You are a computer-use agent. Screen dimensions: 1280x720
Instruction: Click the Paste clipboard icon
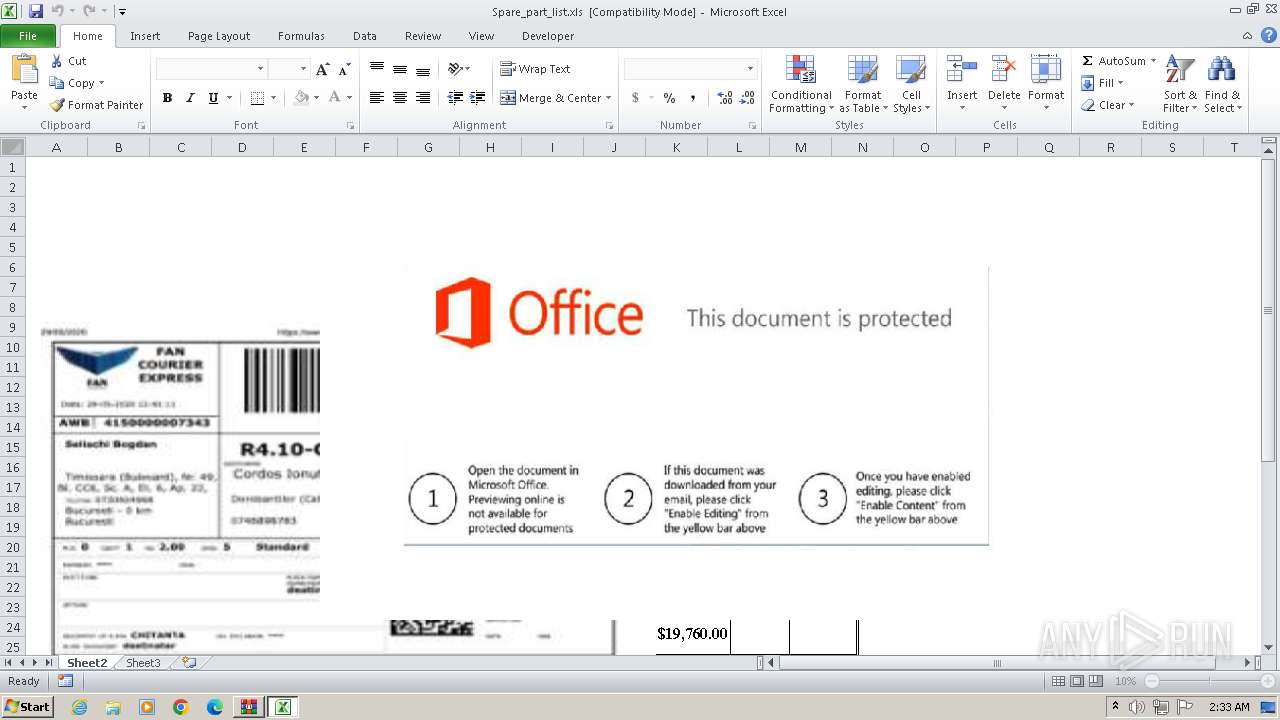coord(24,70)
